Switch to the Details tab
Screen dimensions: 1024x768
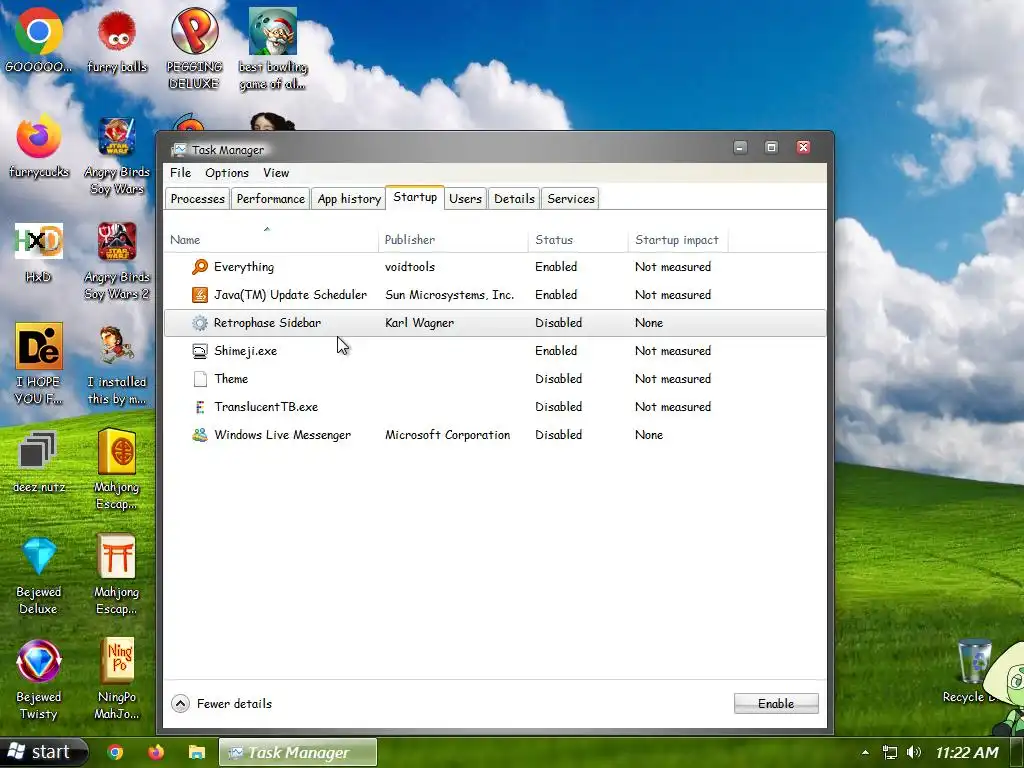(514, 199)
